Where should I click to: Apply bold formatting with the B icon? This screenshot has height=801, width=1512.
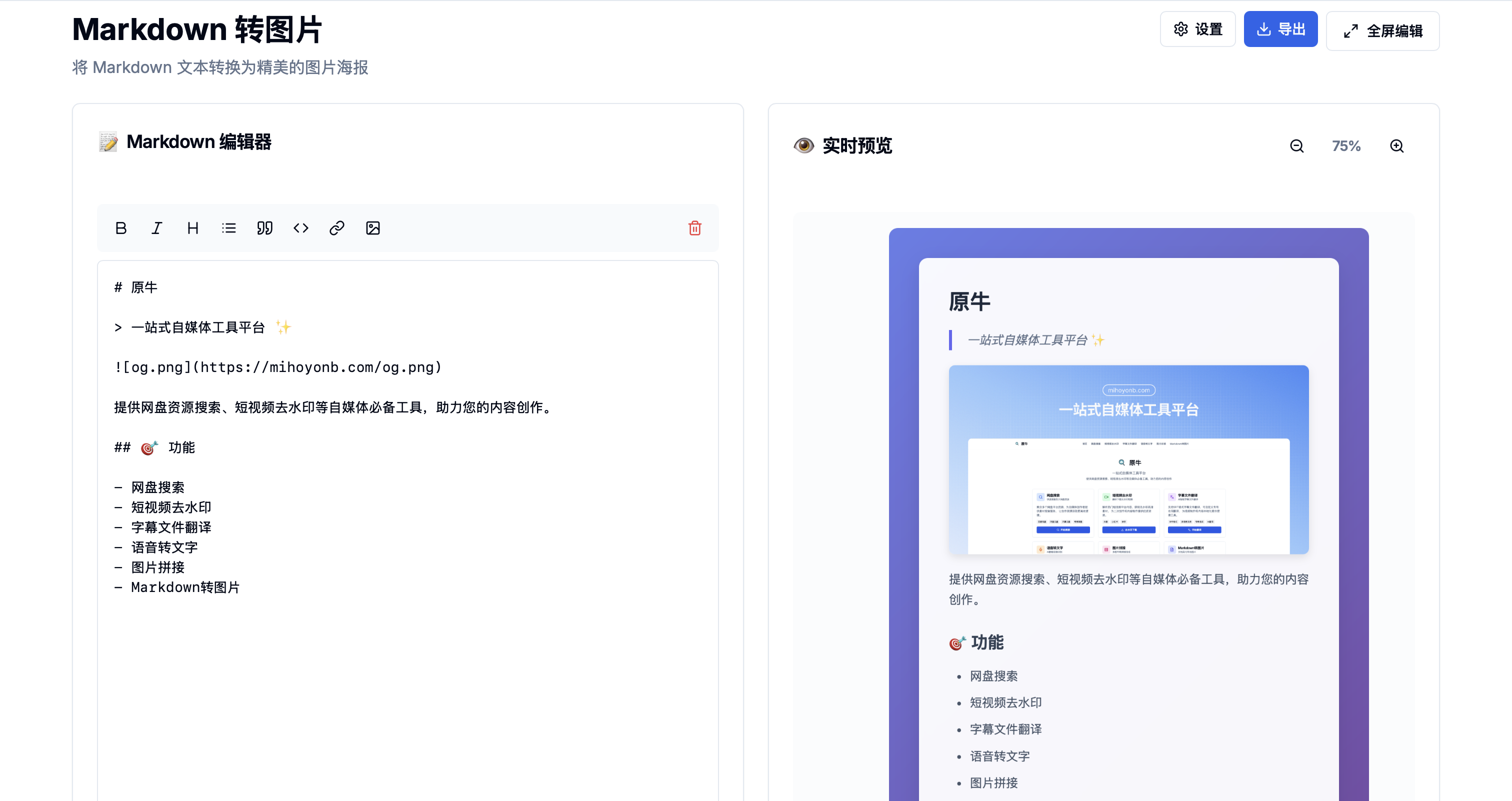121,228
